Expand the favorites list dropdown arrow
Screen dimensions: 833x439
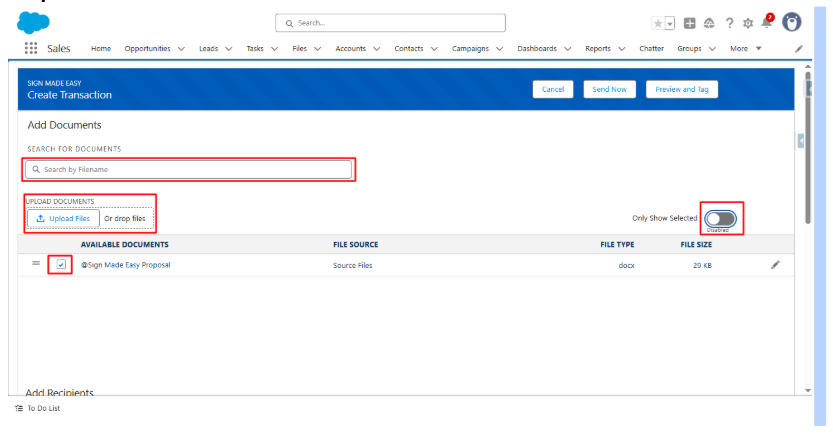(x=670, y=23)
